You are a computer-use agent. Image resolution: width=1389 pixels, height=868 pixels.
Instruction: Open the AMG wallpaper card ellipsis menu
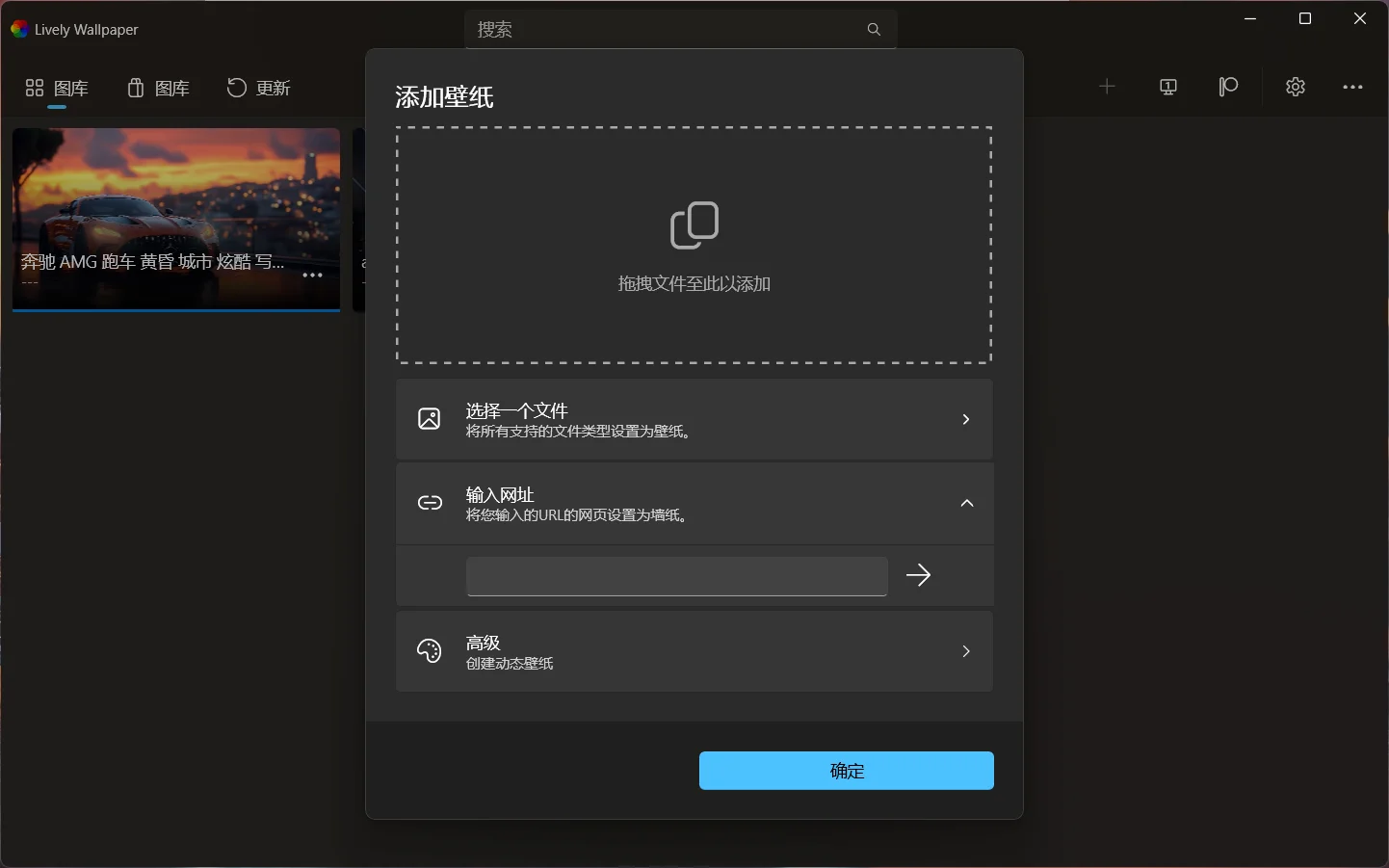tap(312, 276)
